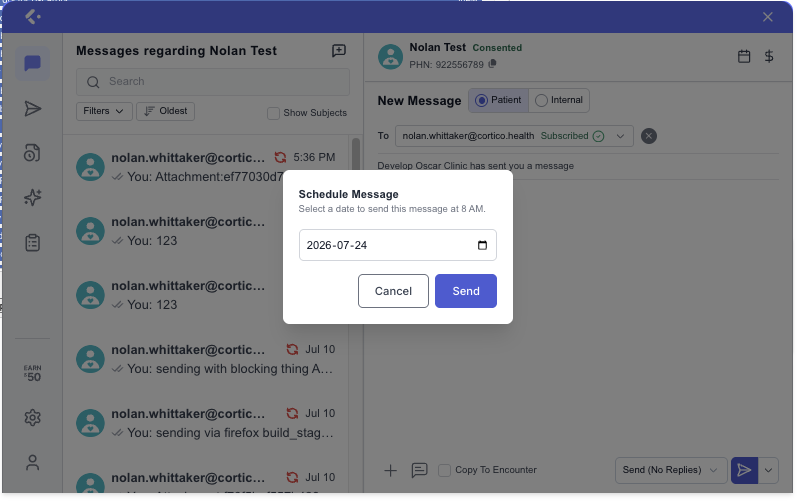Click Cancel in Schedule Message dialog
This screenshot has width=802, height=503.
[393, 291]
